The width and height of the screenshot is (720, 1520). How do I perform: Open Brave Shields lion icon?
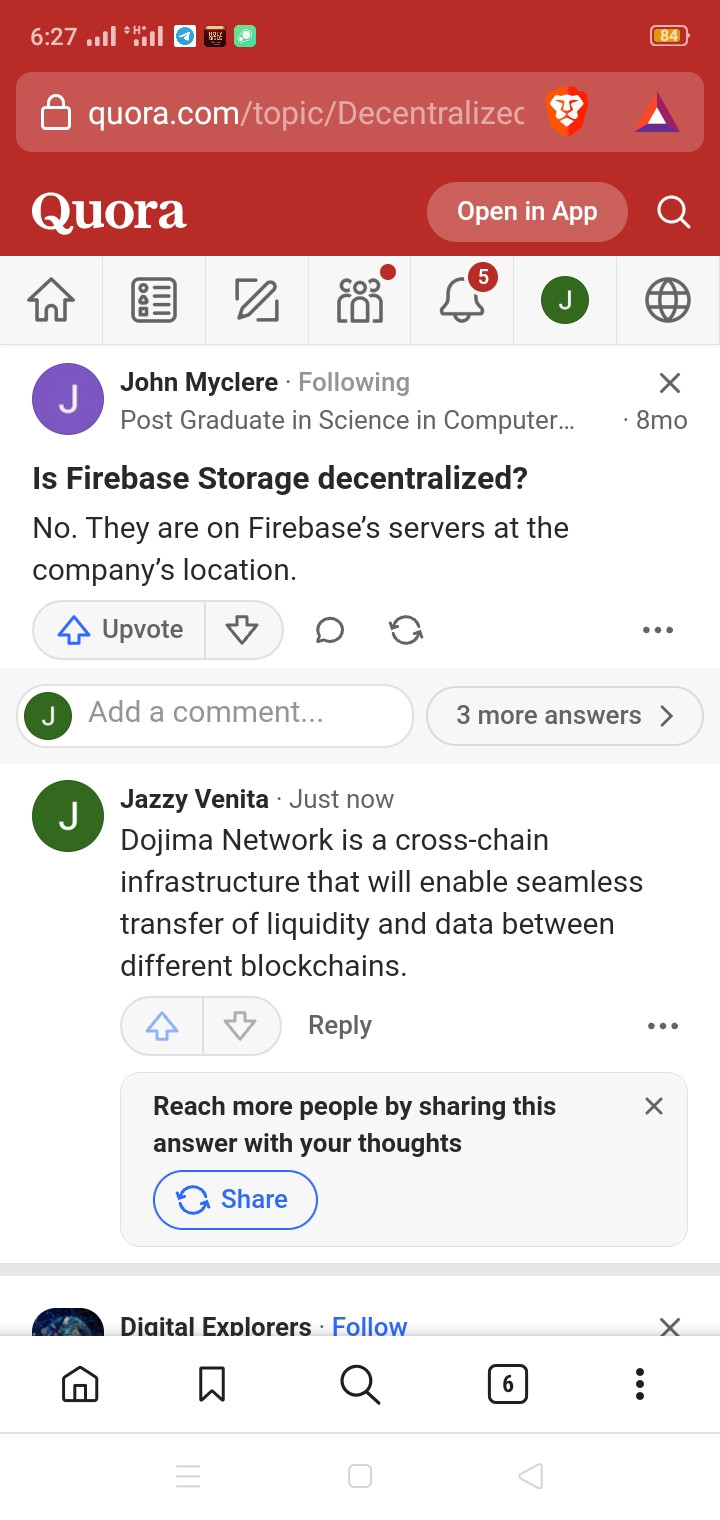[x=567, y=112]
